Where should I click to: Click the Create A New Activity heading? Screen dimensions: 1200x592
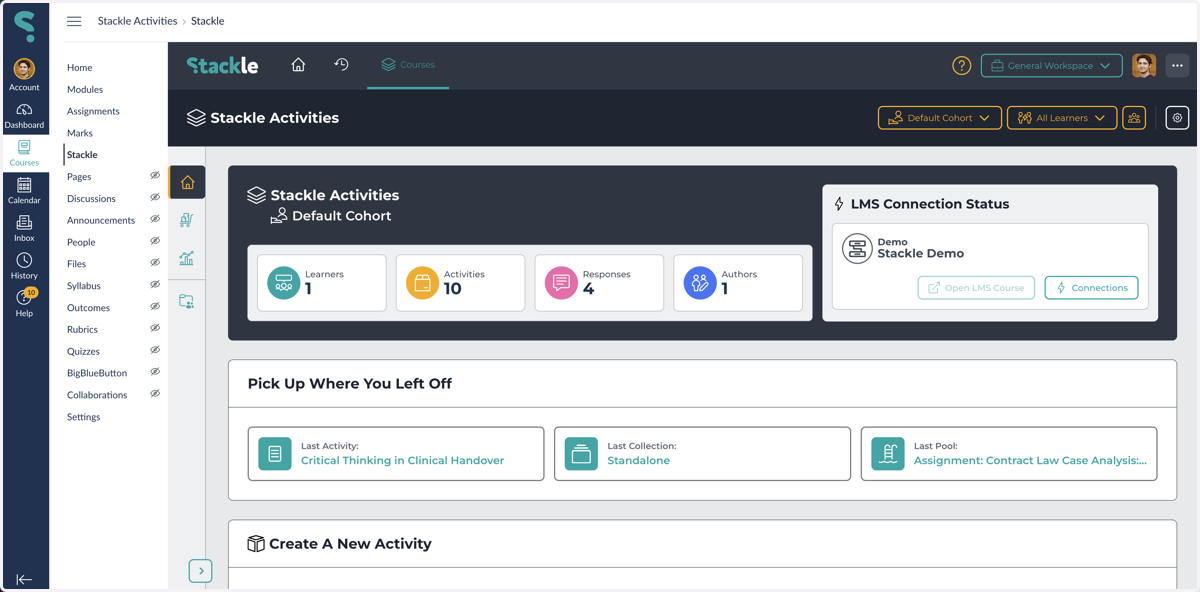pos(350,544)
